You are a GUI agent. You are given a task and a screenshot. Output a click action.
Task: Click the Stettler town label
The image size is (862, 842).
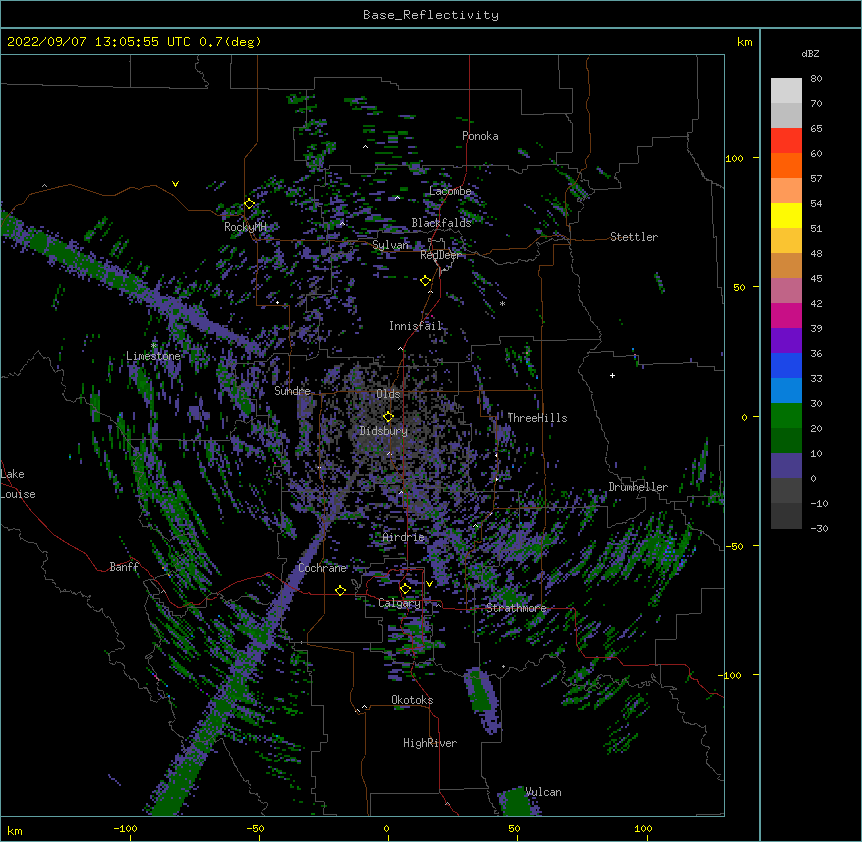(634, 237)
